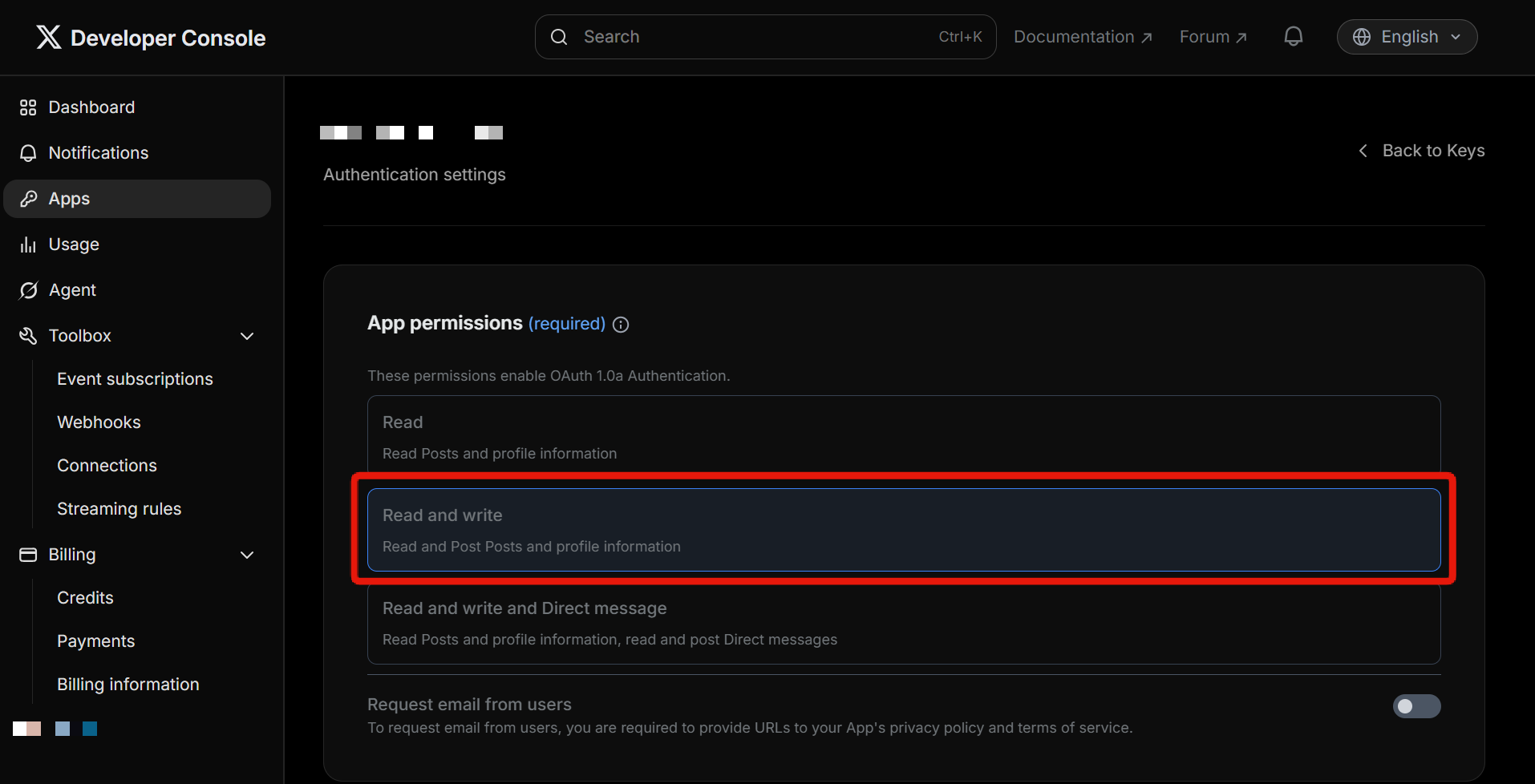This screenshot has width=1535, height=784.
Task: Collapse the Billing section chevron
Action: (x=247, y=555)
